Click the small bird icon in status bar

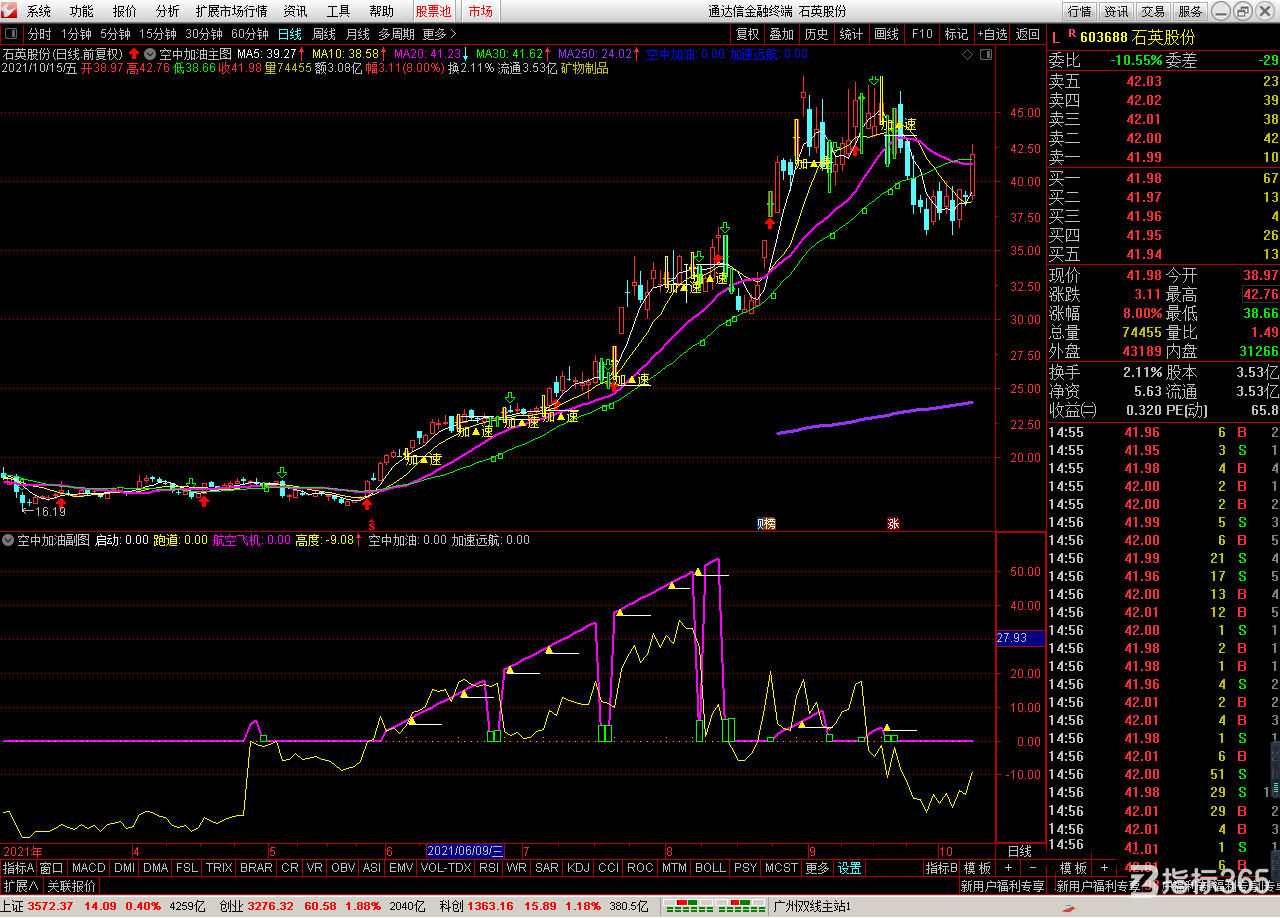click(1070, 907)
